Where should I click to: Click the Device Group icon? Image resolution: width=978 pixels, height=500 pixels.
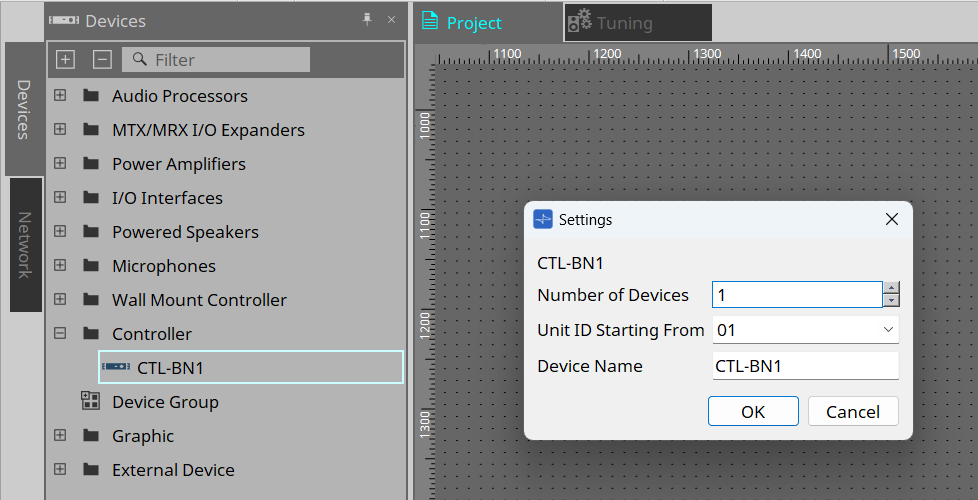(x=90, y=400)
